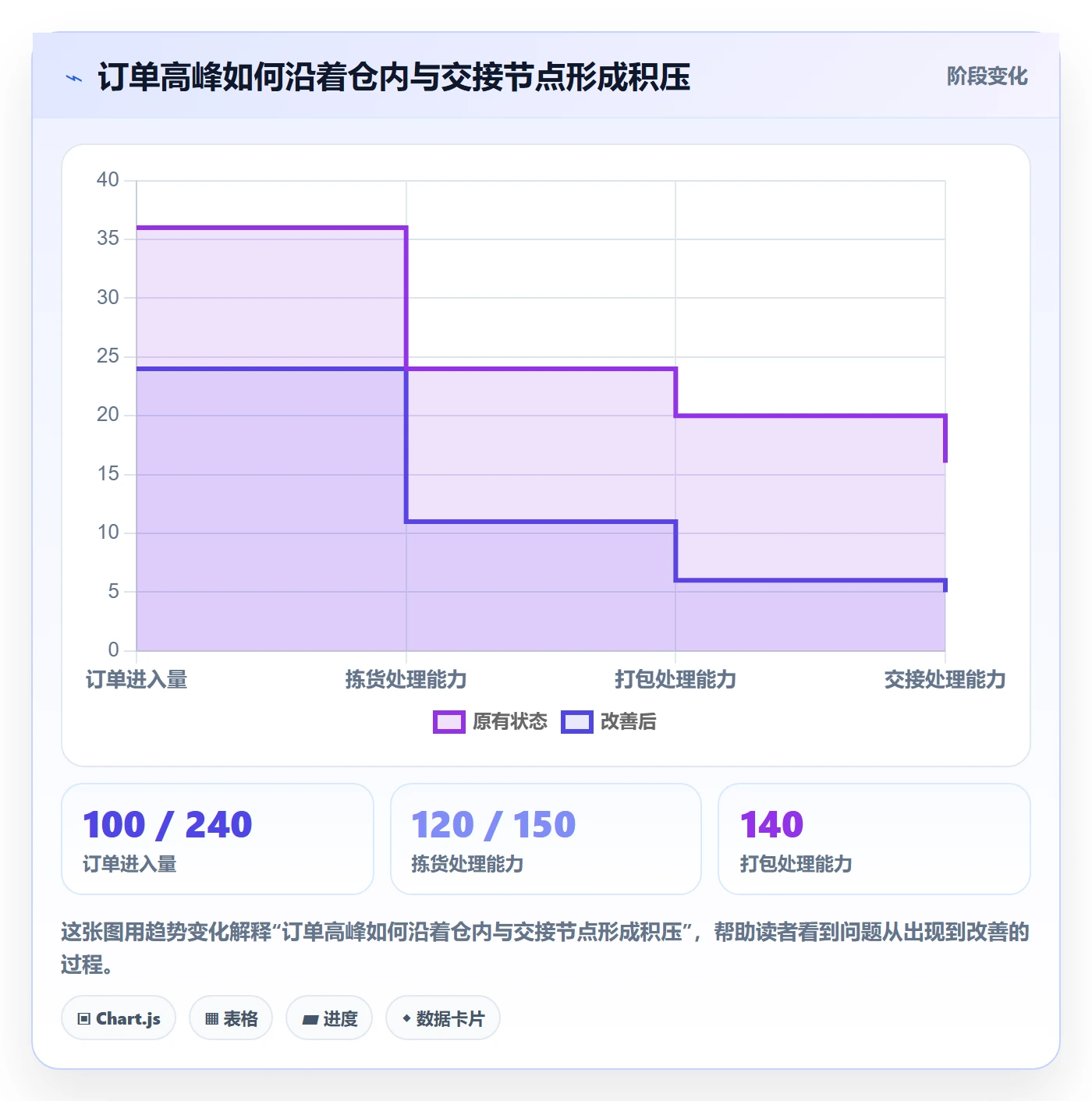Viewport: 1092px width, 1101px height.
Task: Click the purple 原有状态 legend color box
Action: click(449, 722)
